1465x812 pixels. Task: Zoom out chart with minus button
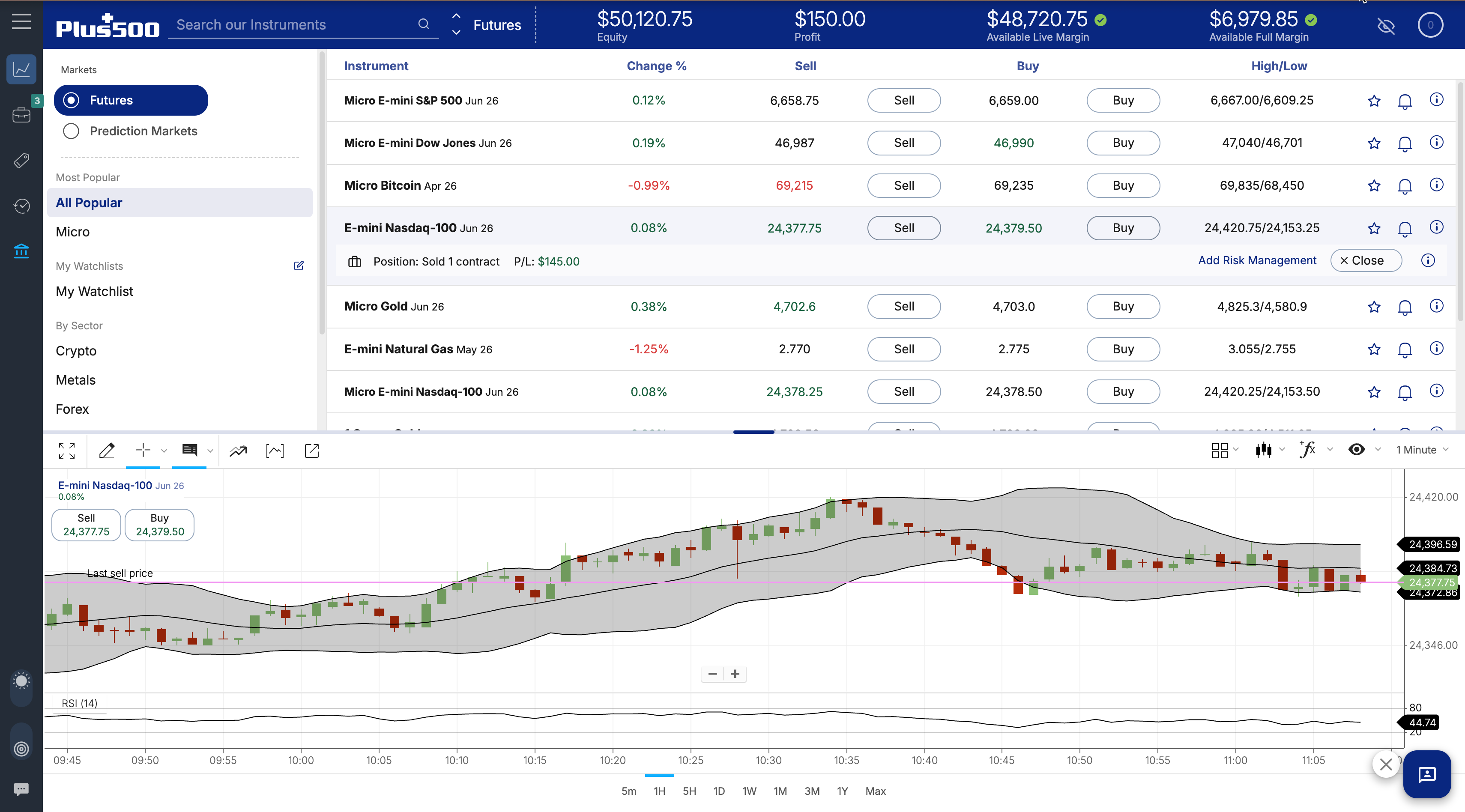tap(712, 674)
